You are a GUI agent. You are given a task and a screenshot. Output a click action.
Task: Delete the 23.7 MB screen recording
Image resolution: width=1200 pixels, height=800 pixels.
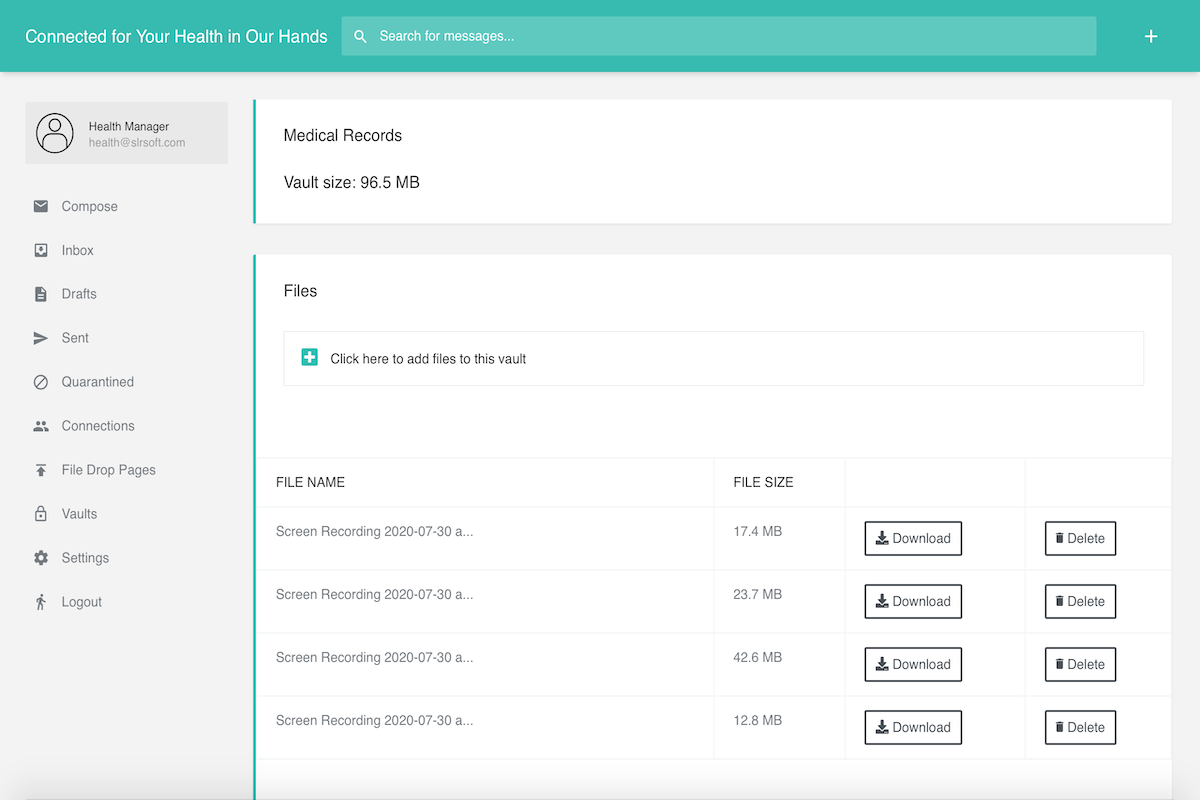pos(1080,601)
